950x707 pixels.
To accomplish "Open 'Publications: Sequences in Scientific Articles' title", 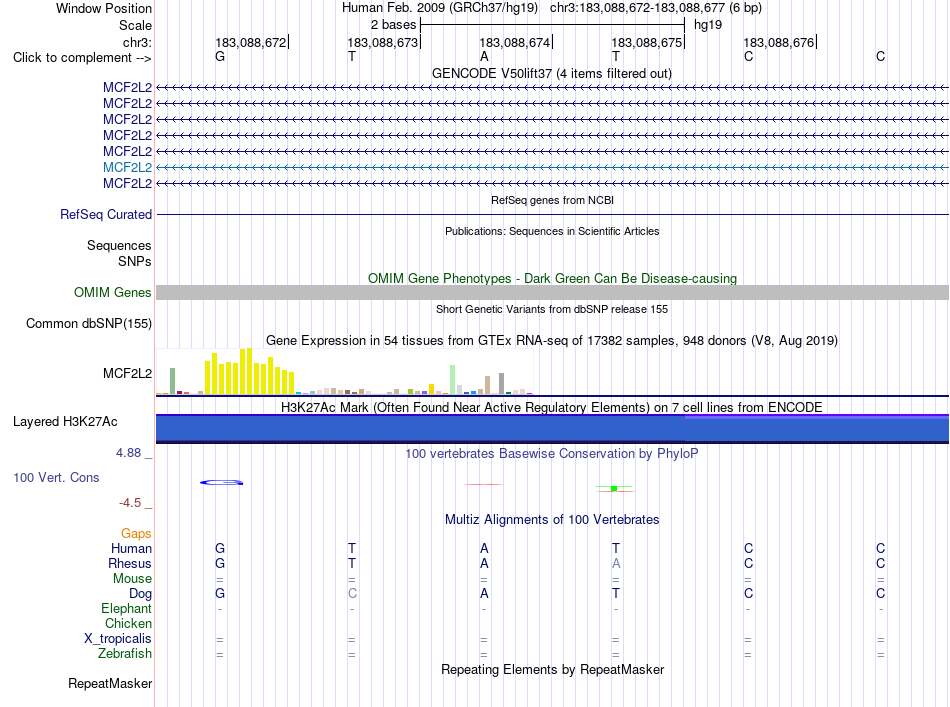I will pyautogui.click(x=552, y=231).
